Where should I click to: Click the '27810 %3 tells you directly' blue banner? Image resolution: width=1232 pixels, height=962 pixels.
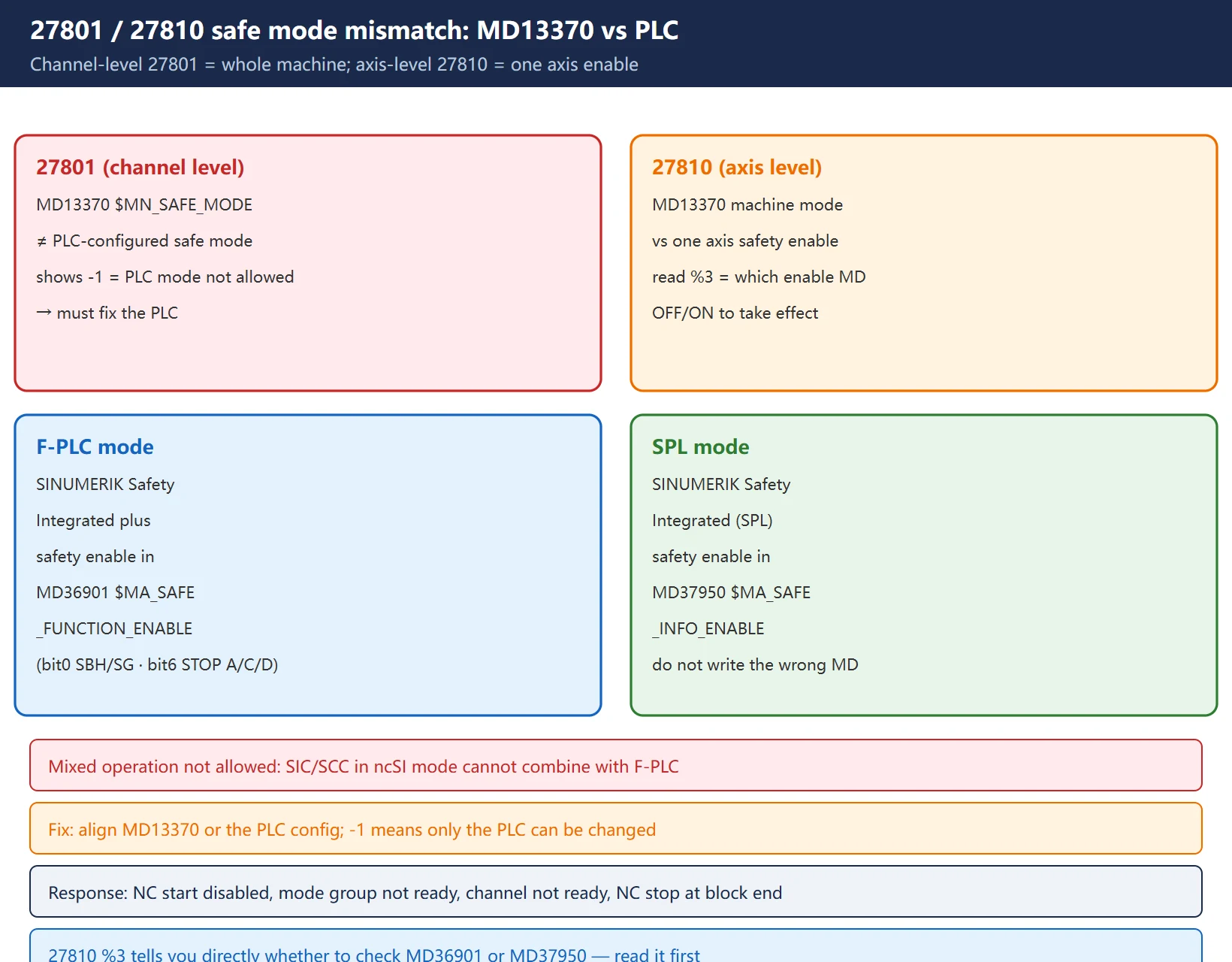tap(616, 946)
